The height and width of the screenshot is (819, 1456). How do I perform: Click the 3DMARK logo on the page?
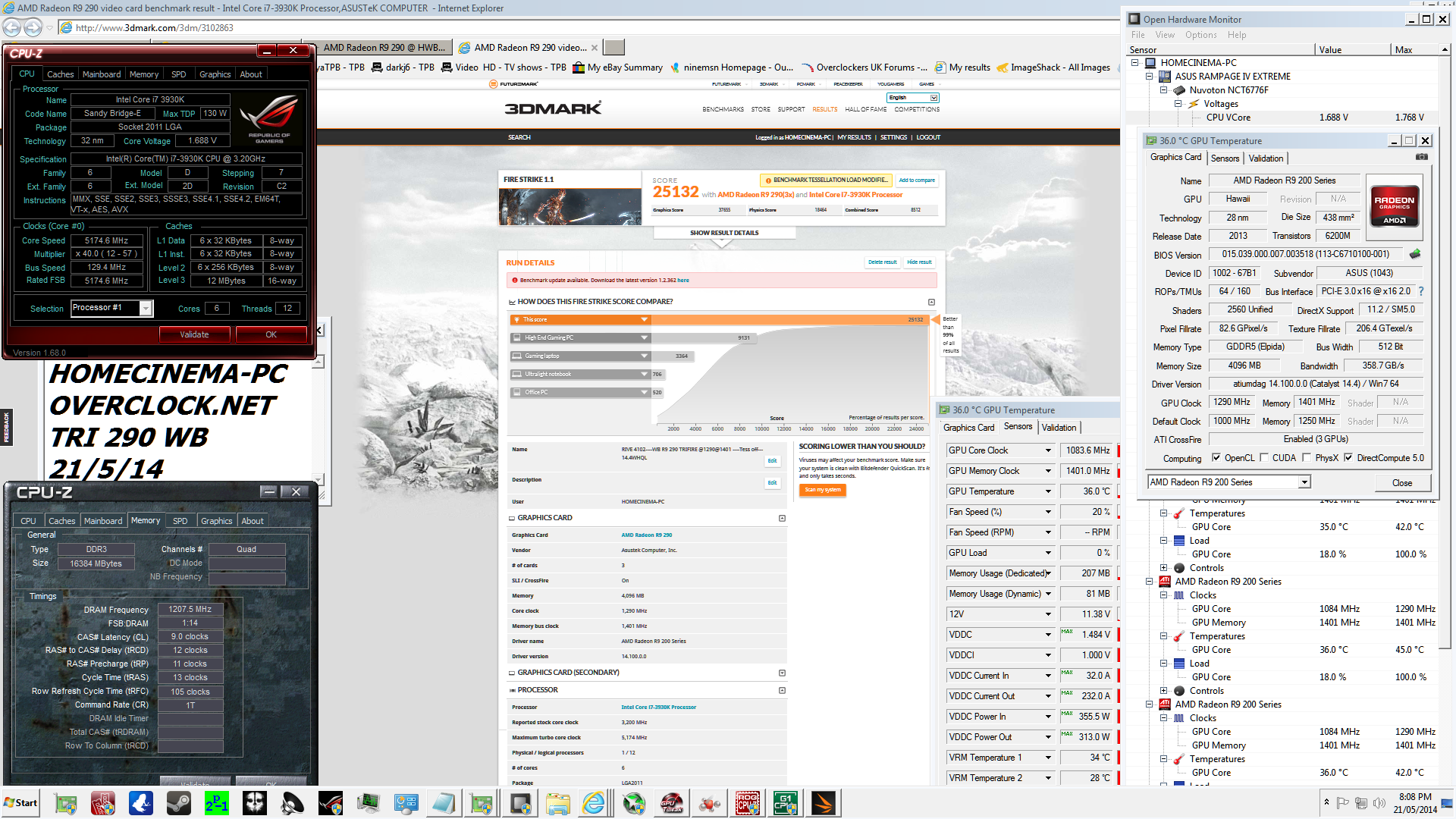click(x=553, y=108)
